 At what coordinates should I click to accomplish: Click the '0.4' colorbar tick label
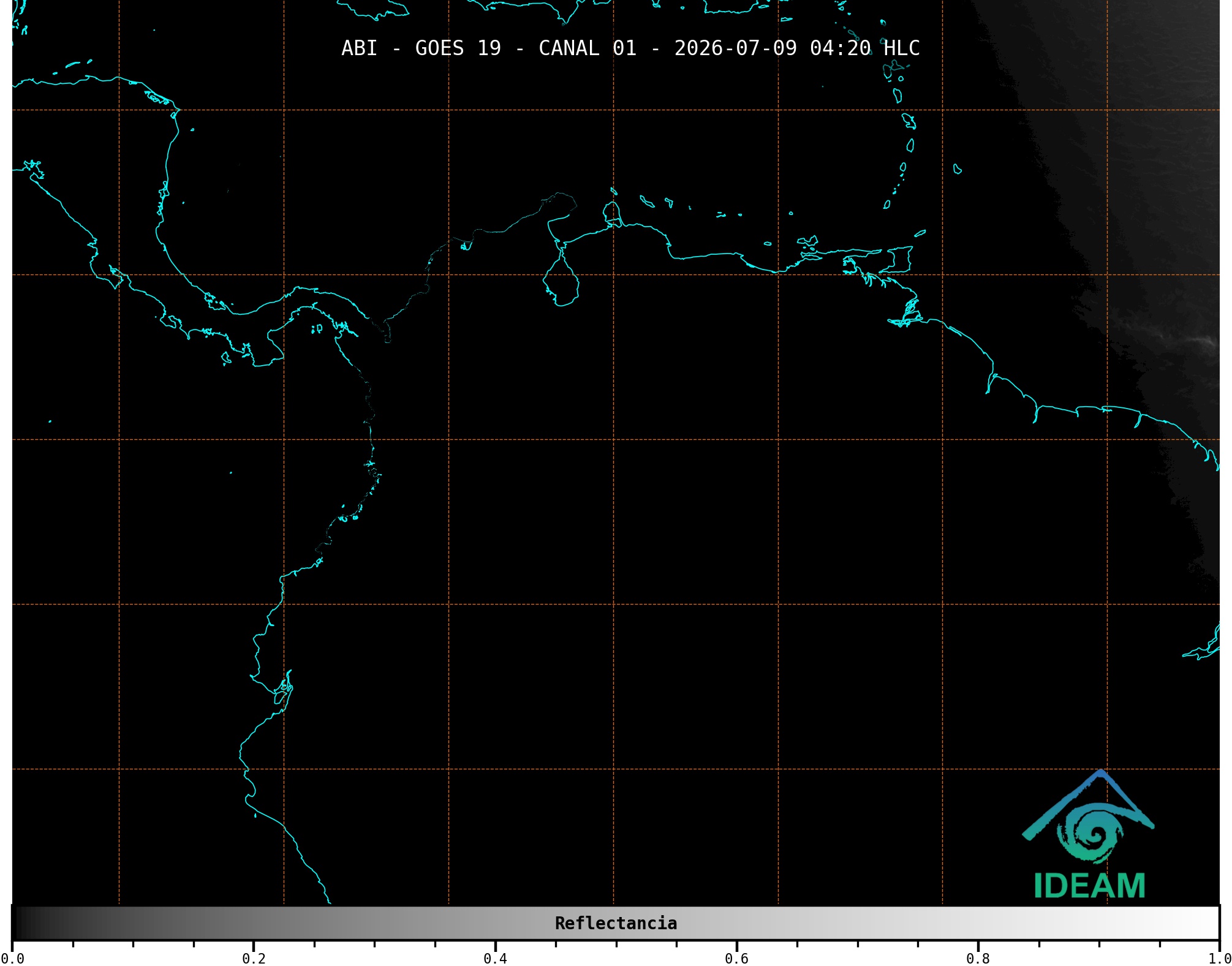[x=495, y=959]
